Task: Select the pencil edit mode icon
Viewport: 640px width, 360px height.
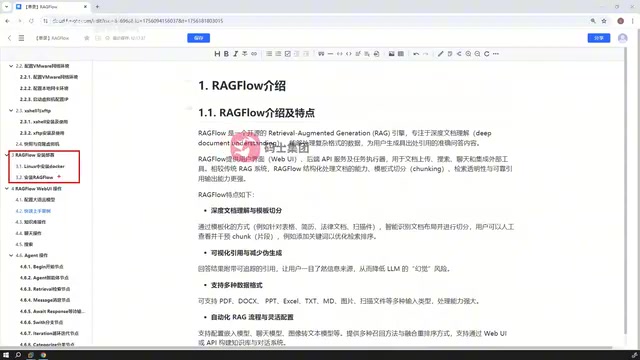Action: click(440, 54)
